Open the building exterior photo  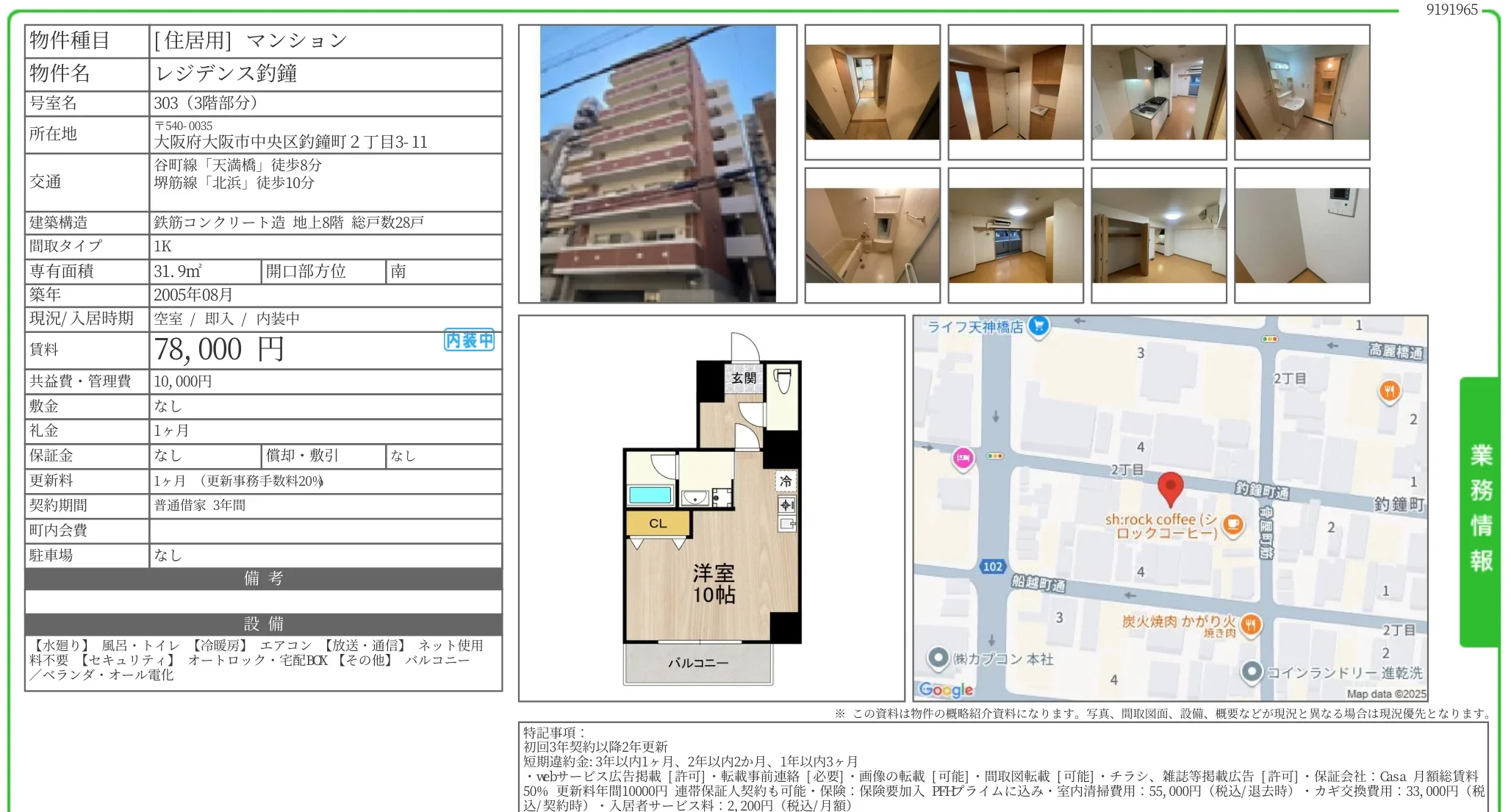click(x=658, y=164)
